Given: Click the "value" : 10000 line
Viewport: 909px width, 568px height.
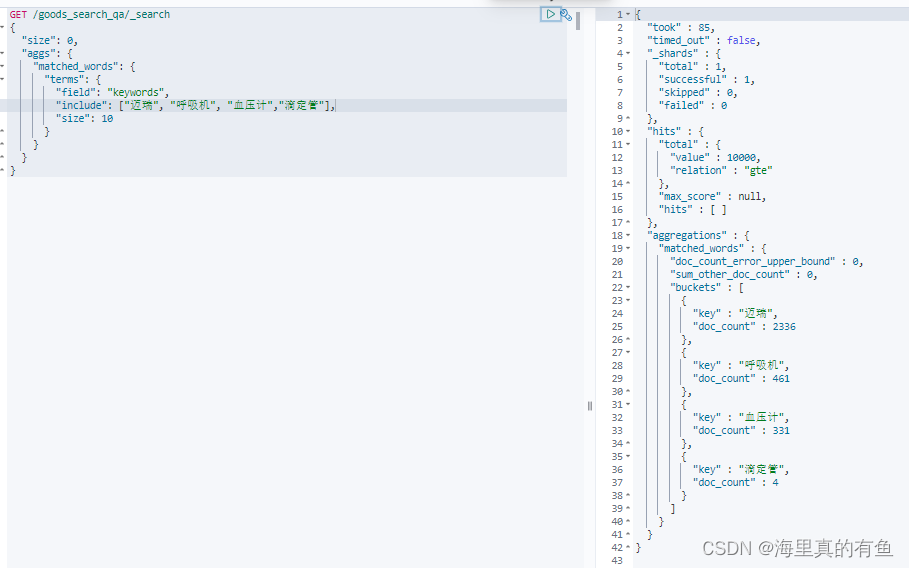Looking at the screenshot, I should [715, 158].
